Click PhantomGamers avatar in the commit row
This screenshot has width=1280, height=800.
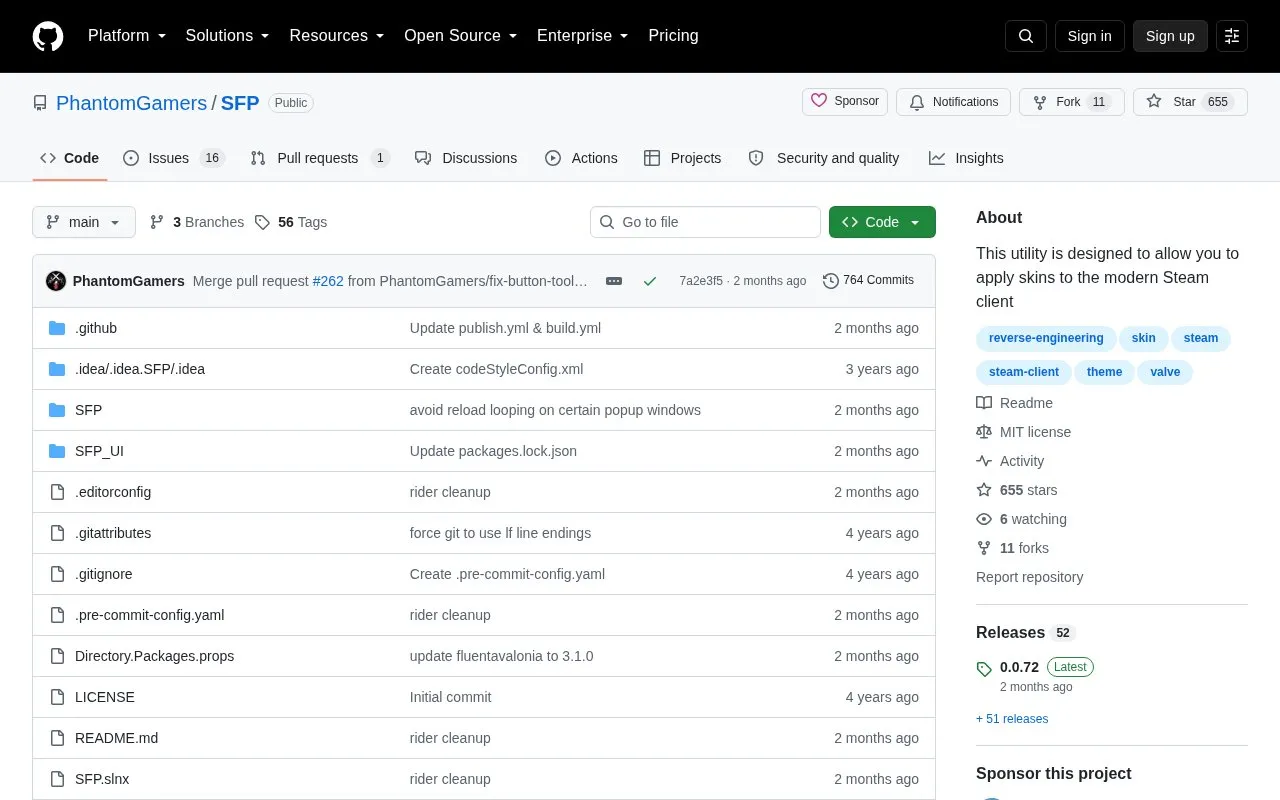[x=56, y=281]
